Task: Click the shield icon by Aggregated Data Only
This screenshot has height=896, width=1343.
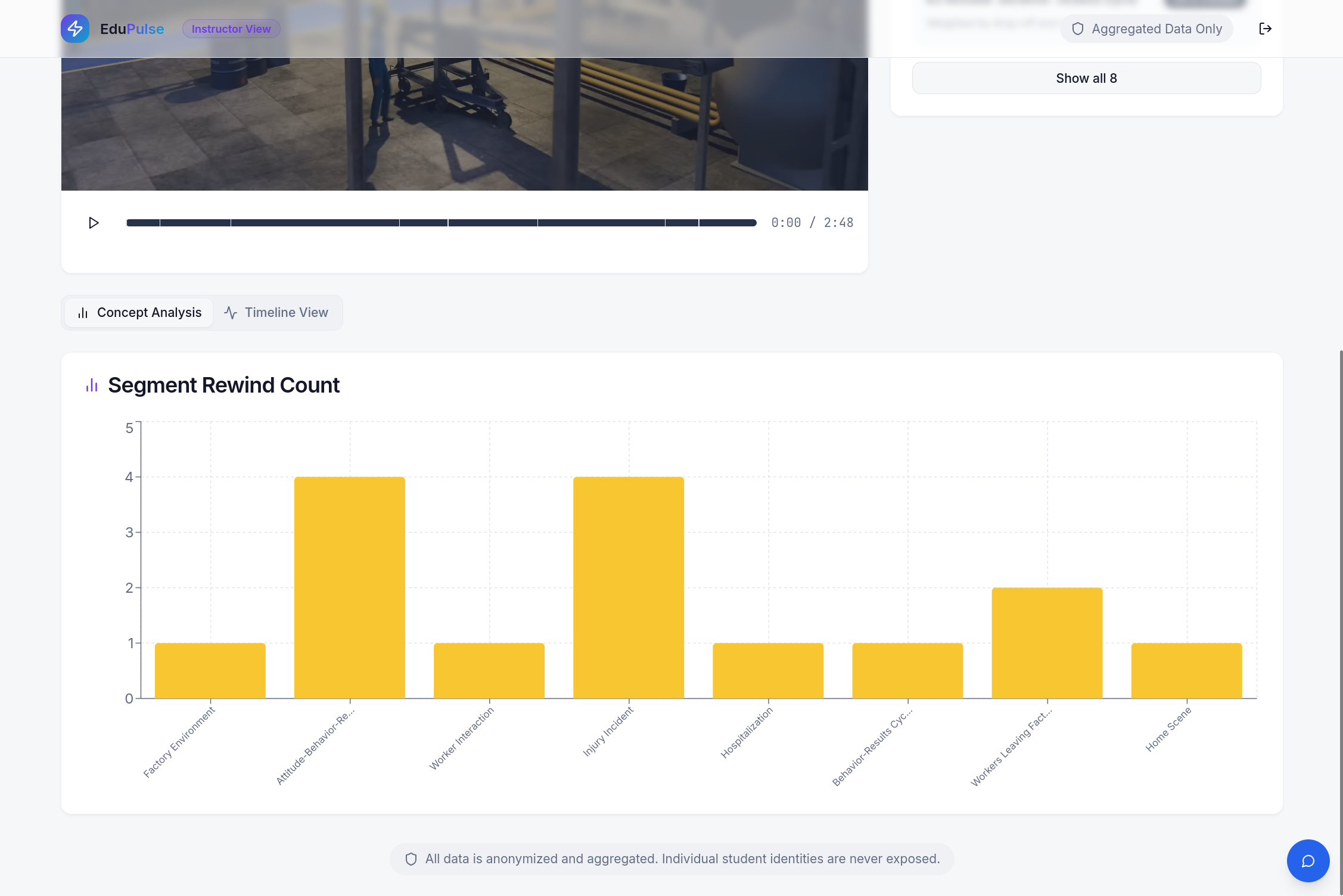Action: (x=1077, y=29)
